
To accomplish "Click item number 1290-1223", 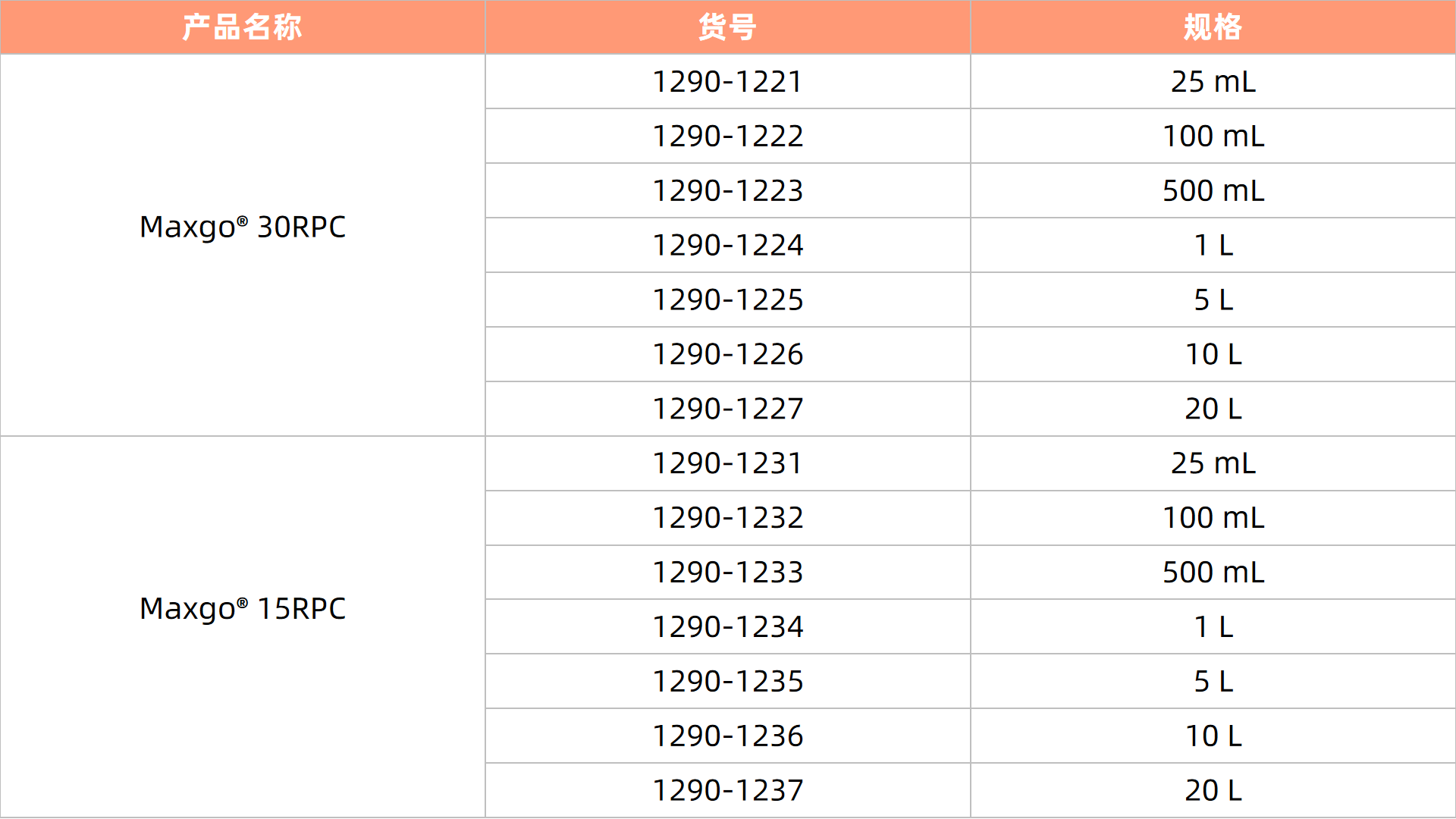I will click(x=727, y=191).
